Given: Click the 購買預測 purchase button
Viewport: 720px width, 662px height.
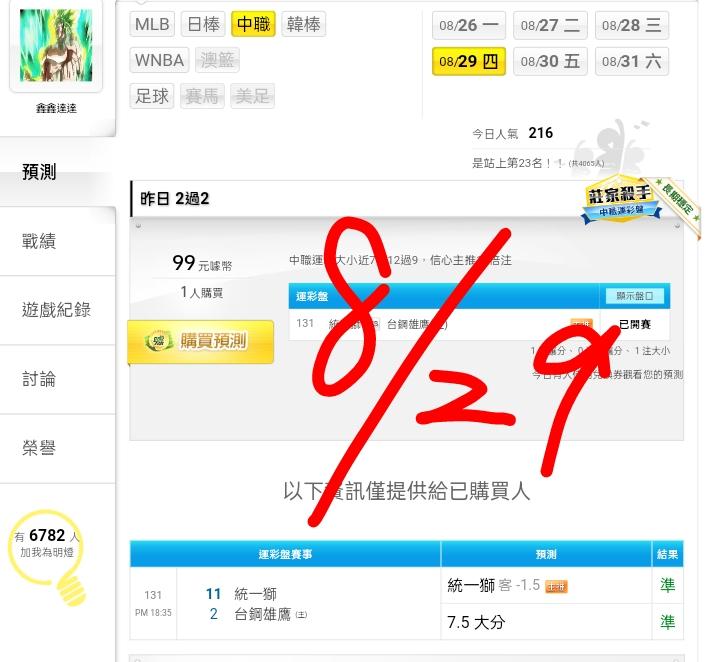Looking at the screenshot, I should pyautogui.click(x=201, y=342).
